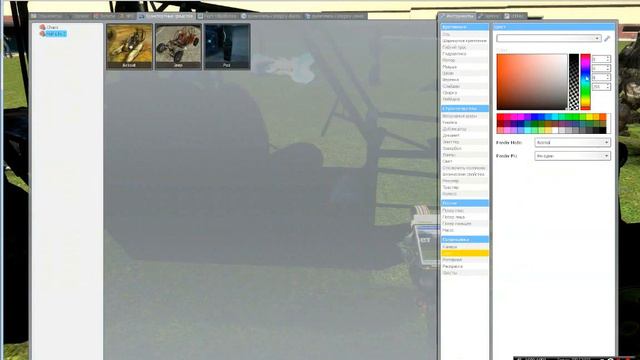
Task: Select the Шкив tool
Action: point(464,73)
